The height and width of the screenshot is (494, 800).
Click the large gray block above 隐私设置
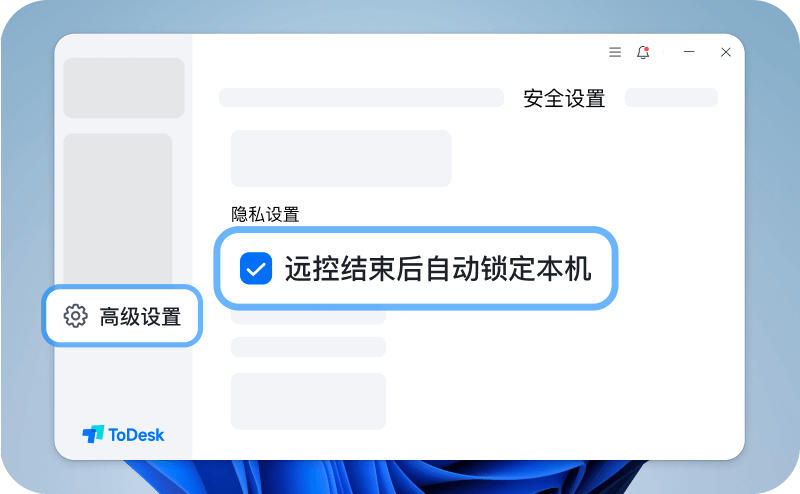tap(341, 158)
